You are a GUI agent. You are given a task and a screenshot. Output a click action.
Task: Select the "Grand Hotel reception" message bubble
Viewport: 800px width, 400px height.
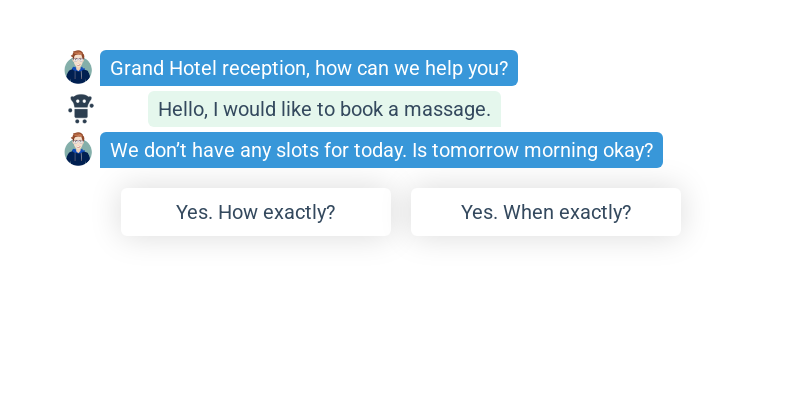[x=309, y=68]
